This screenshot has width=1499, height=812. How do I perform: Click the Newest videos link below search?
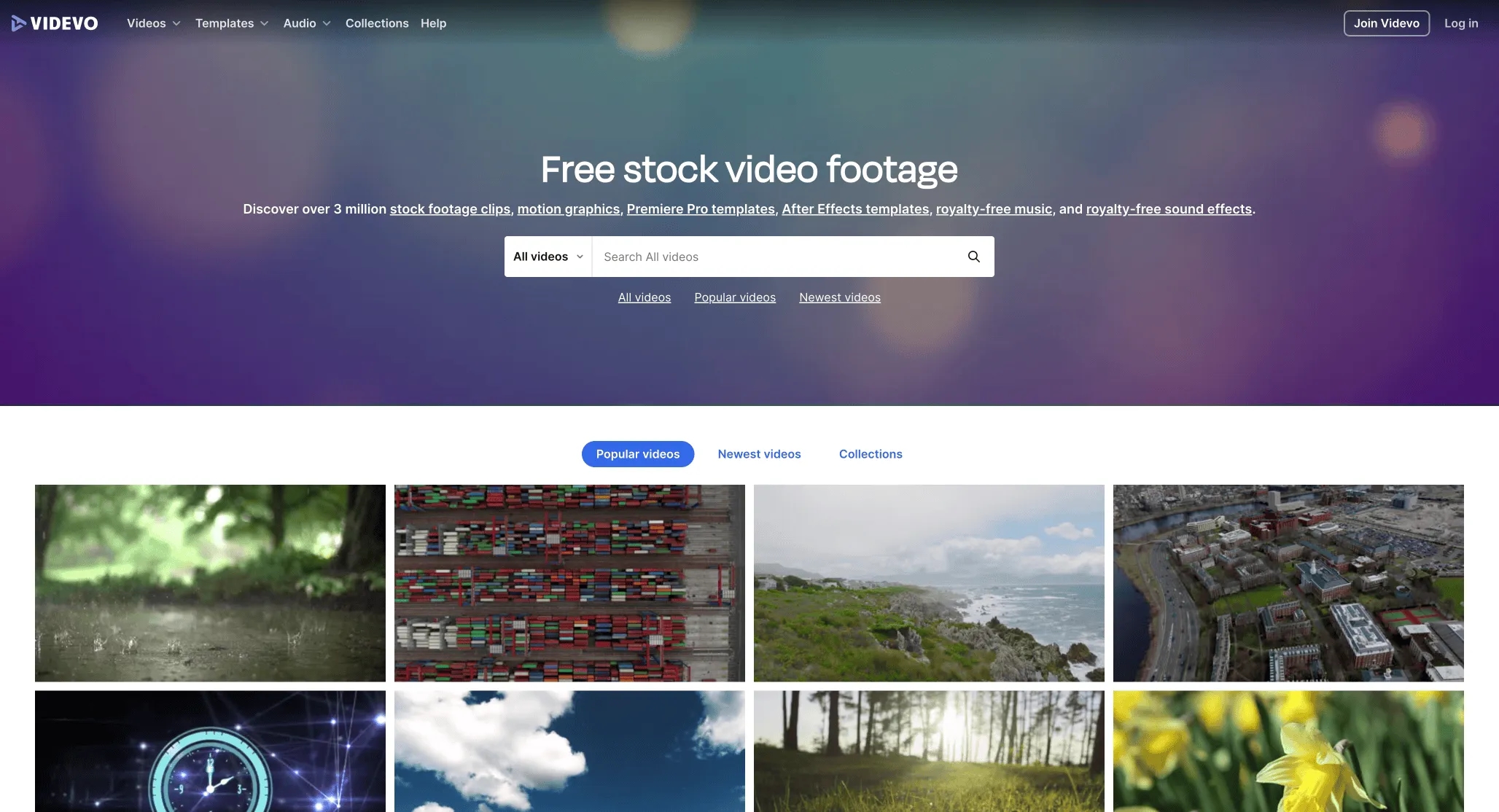839,297
